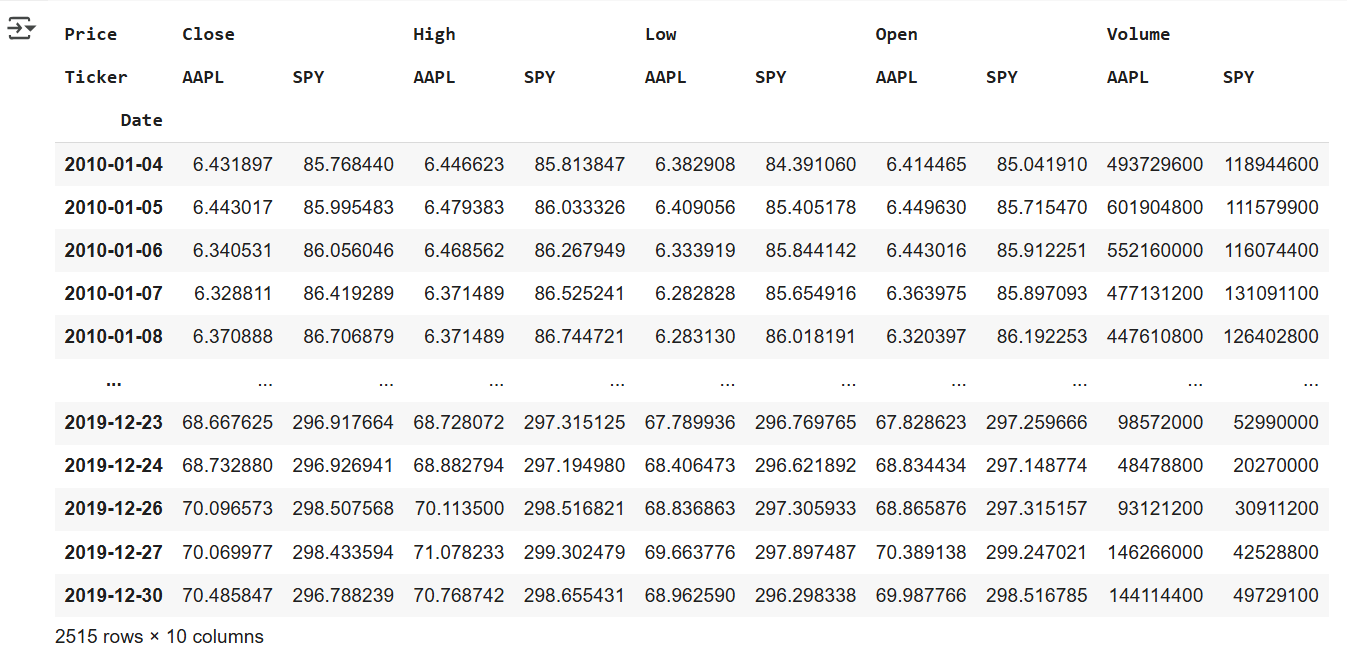Image resolution: width=1347 pixels, height=652 pixels.
Task: Click the volume value 116074400
Action: point(1271,251)
